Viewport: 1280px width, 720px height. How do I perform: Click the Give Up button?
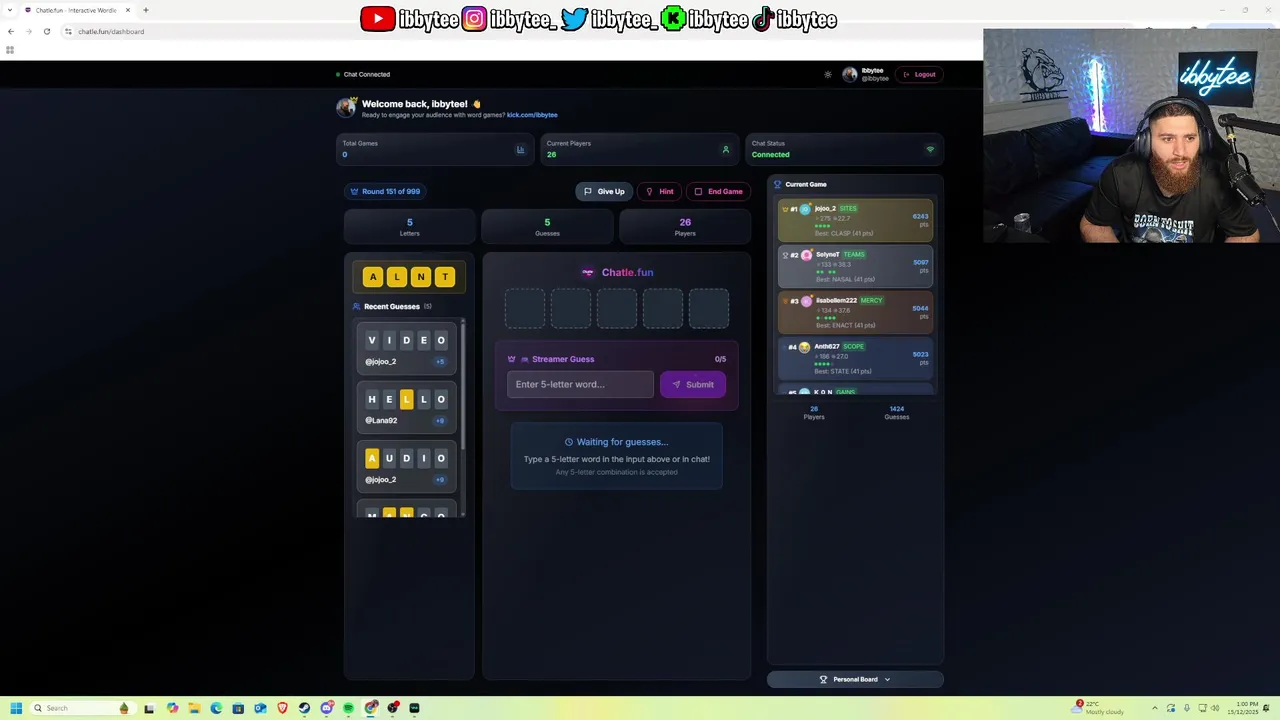tap(604, 191)
